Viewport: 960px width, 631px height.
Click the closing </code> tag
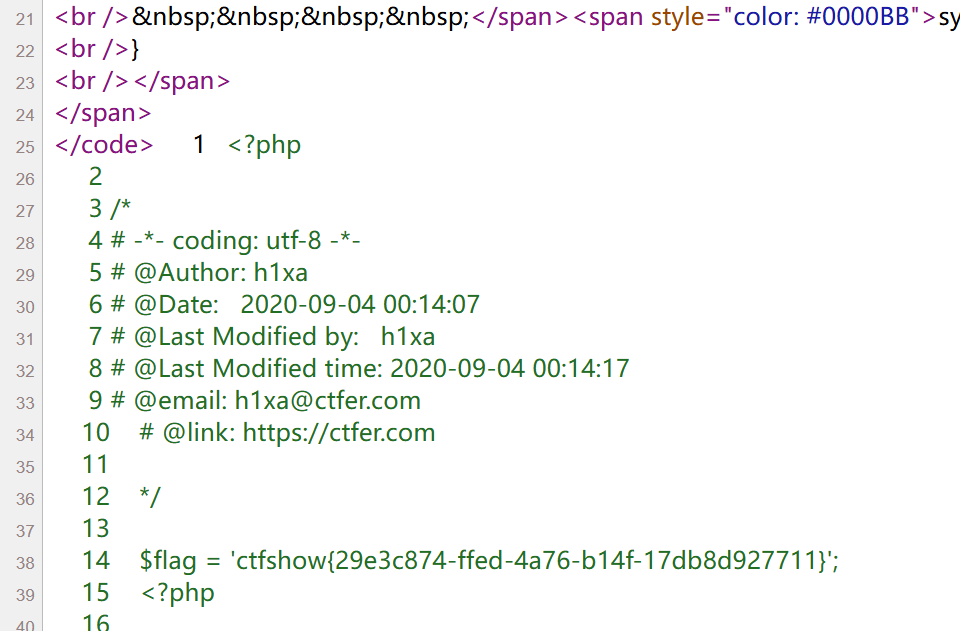(104, 145)
